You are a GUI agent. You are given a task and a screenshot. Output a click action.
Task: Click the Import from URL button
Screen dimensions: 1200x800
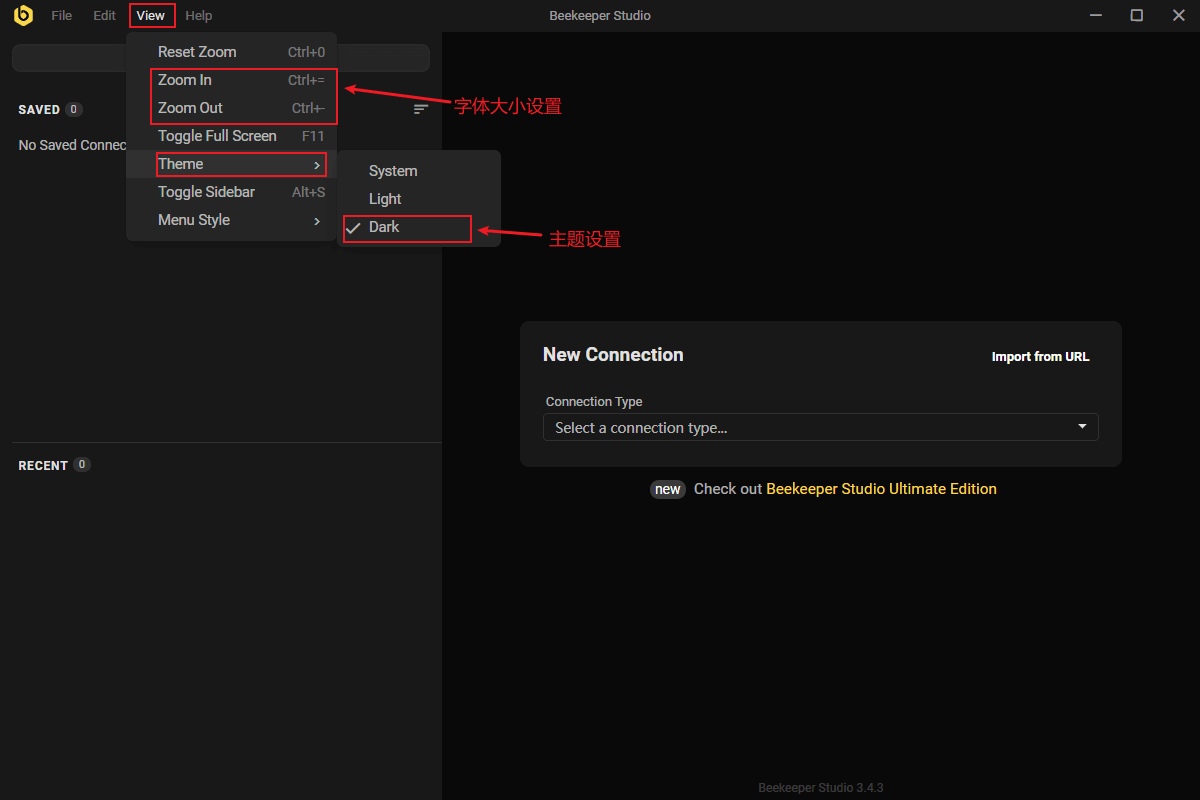1040,357
